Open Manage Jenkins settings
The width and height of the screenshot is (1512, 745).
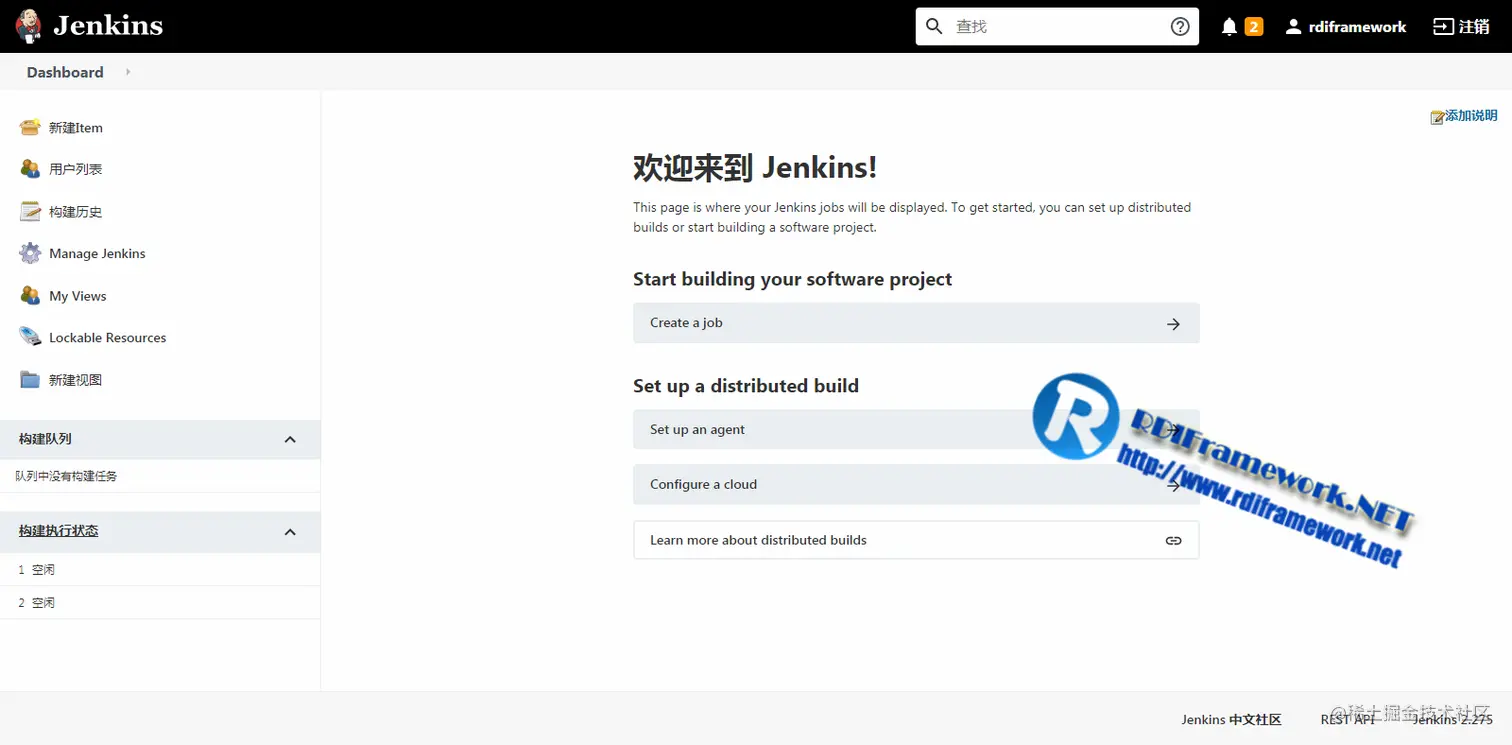pos(95,253)
